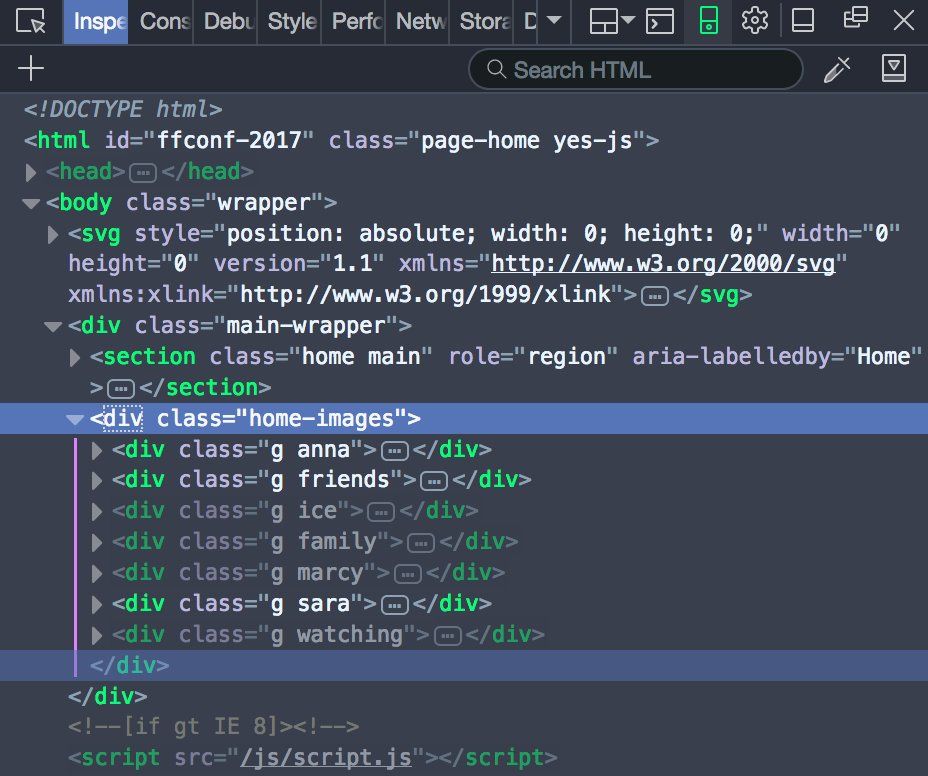The height and width of the screenshot is (776, 928).
Task: Show more tools dropdown arrow
Action: coord(554,20)
